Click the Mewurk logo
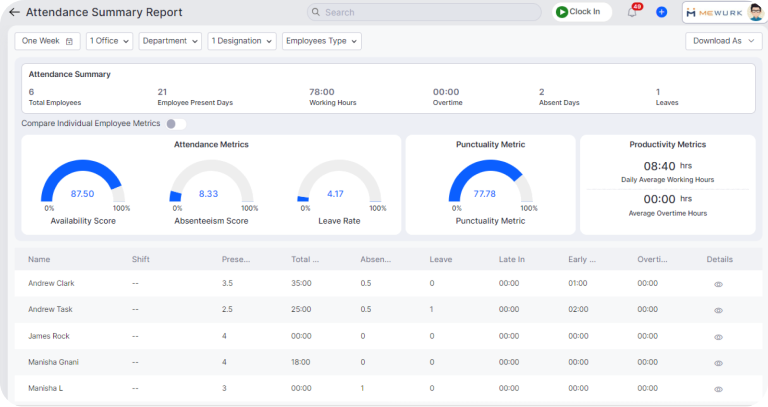The width and height of the screenshot is (768, 407). point(715,13)
